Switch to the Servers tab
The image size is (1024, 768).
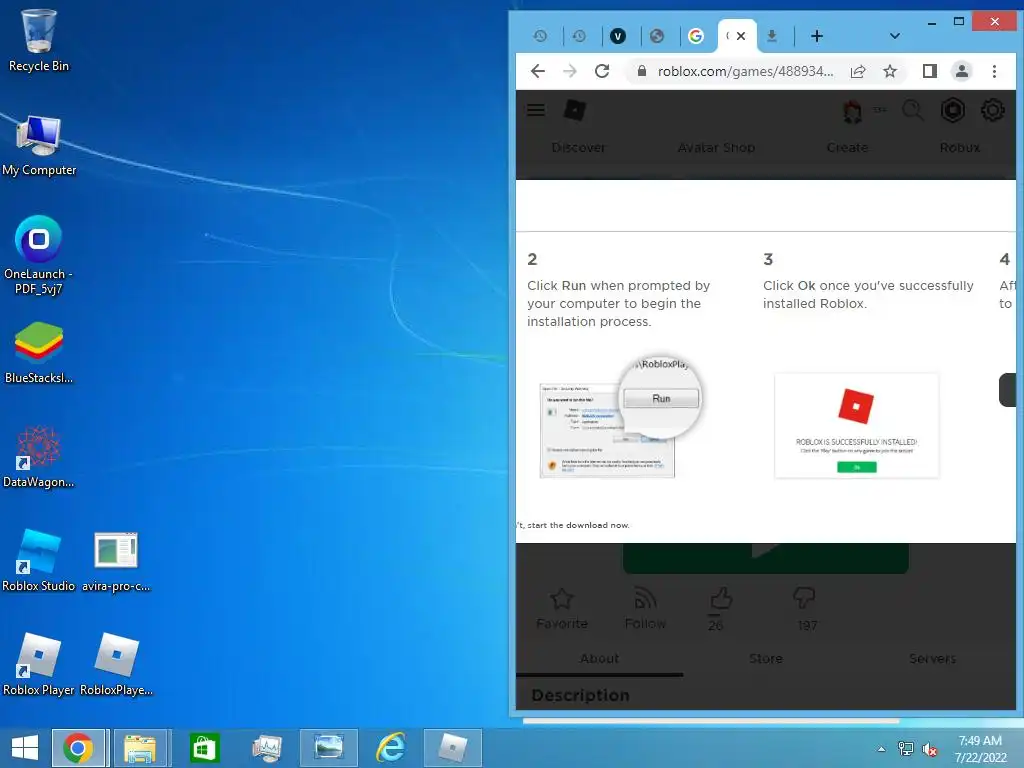[932, 658]
